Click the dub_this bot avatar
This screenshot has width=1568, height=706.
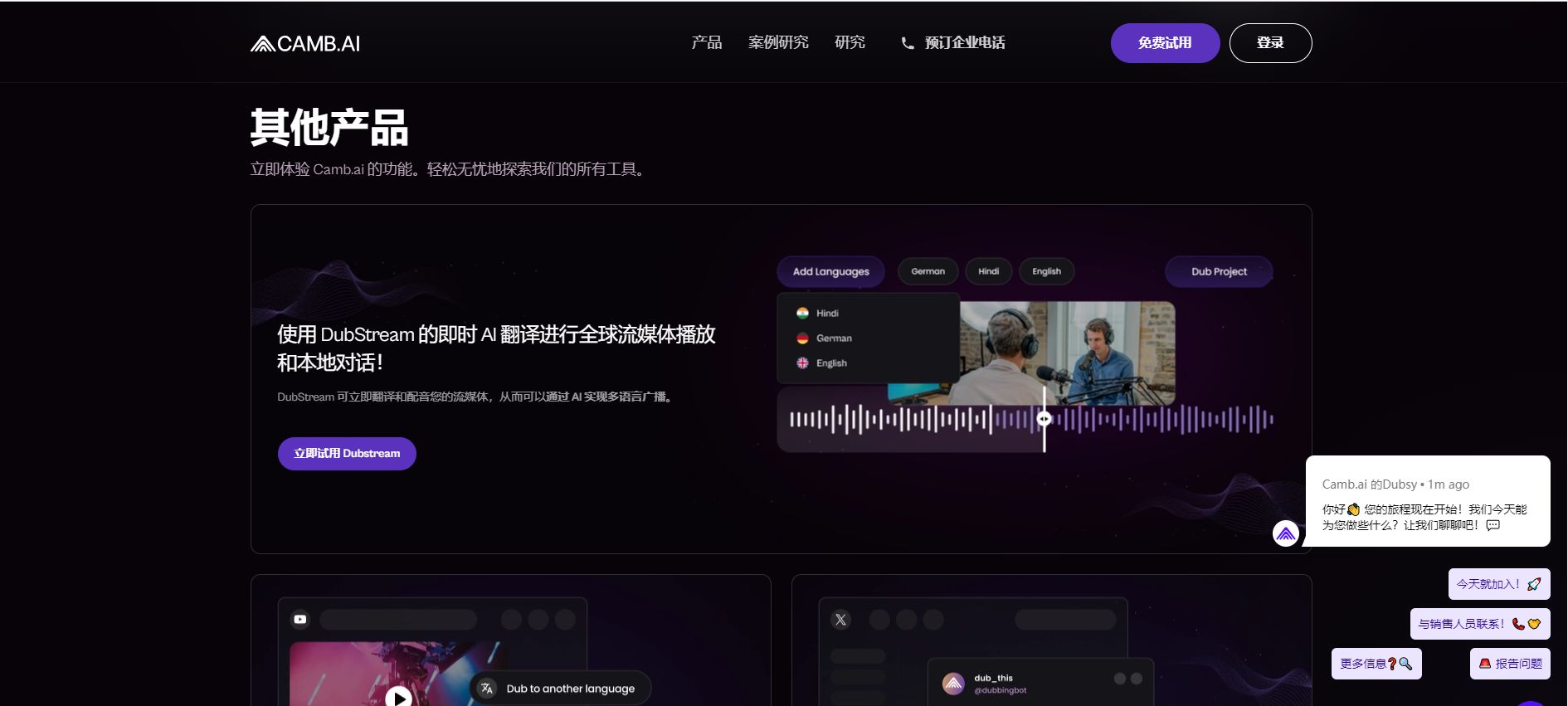[x=953, y=684]
